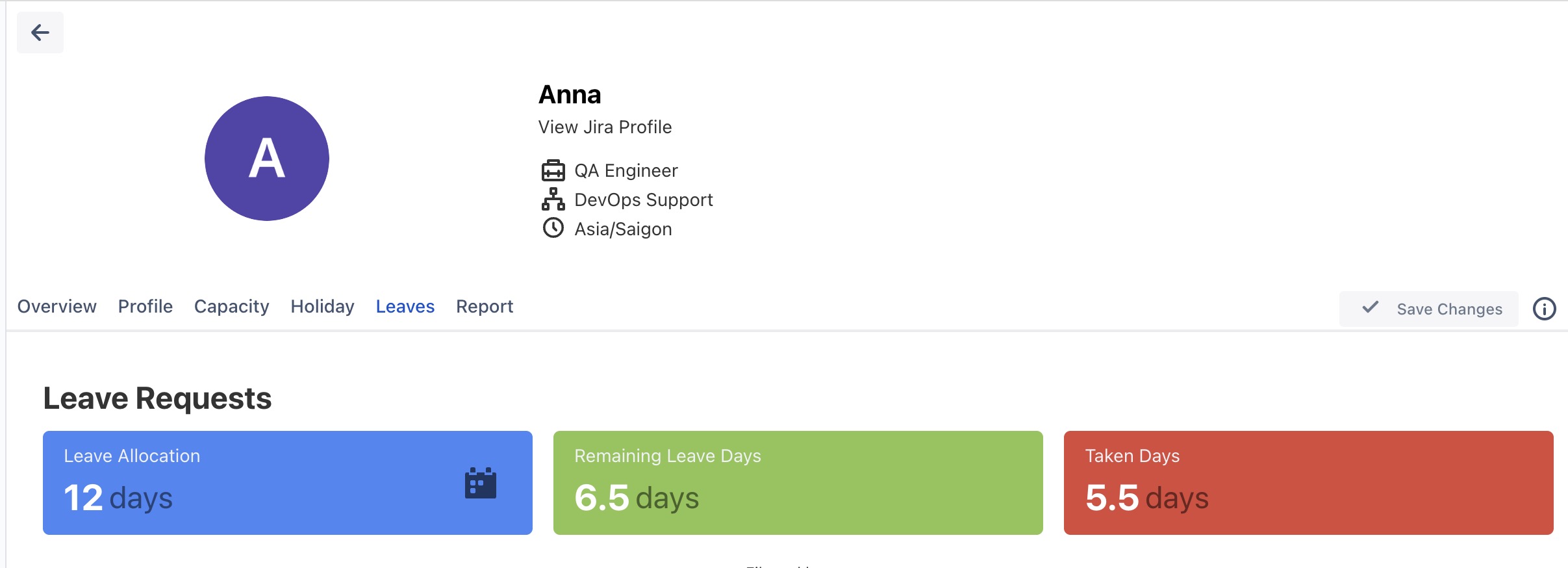1568x568 pixels.
Task: Click the calendar icon in Leave Allocation
Action: click(x=480, y=484)
